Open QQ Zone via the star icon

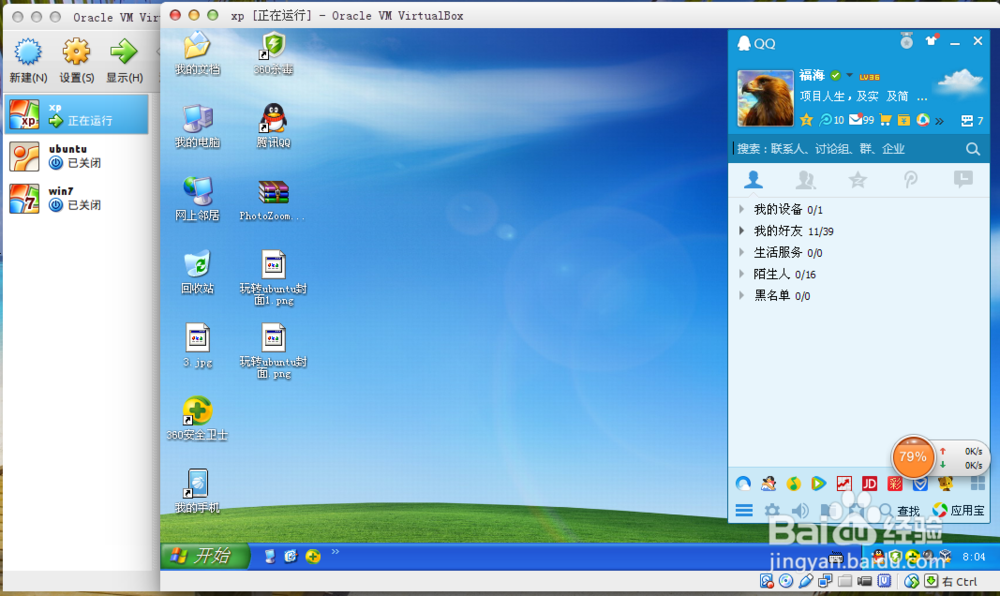click(x=807, y=119)
